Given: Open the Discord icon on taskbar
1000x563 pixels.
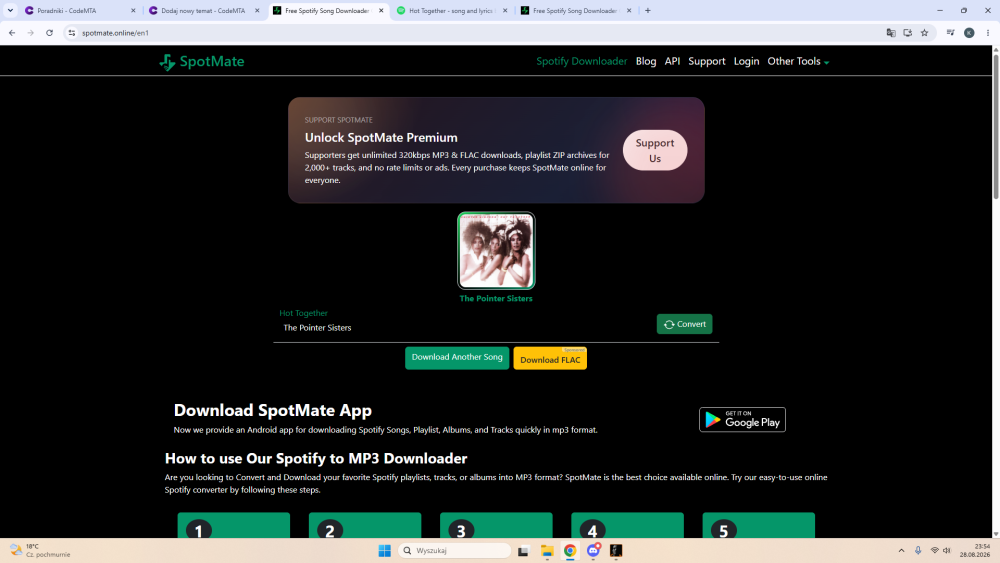Looking at the screenshot, I should pyautogui.click(x=593, y=551).
